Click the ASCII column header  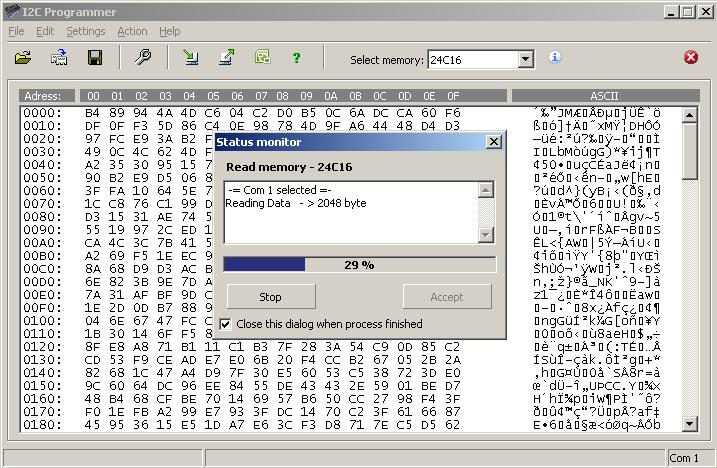(x=605, y=96)
